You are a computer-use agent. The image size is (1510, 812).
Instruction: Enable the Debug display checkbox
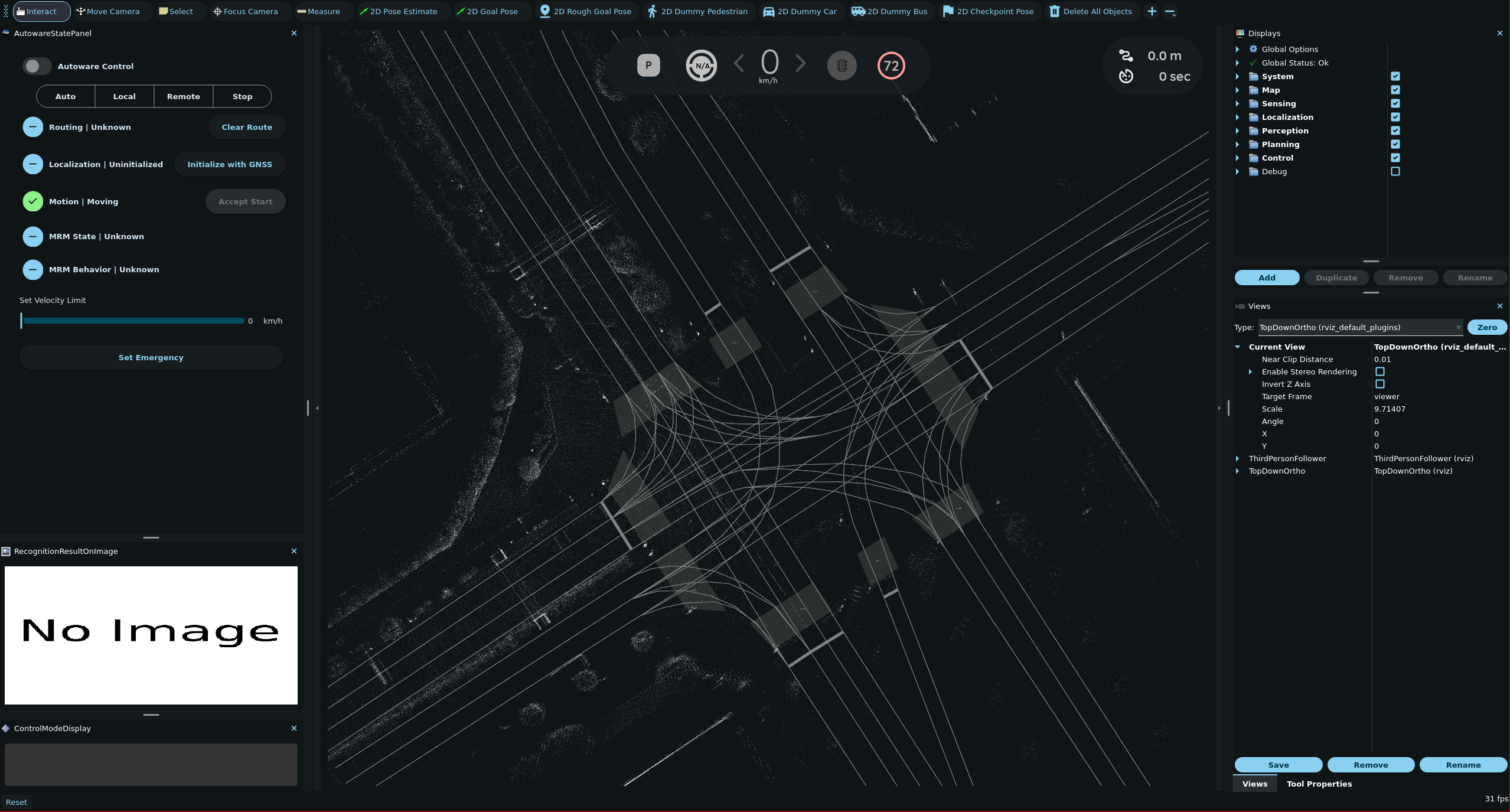point(1395,171)
